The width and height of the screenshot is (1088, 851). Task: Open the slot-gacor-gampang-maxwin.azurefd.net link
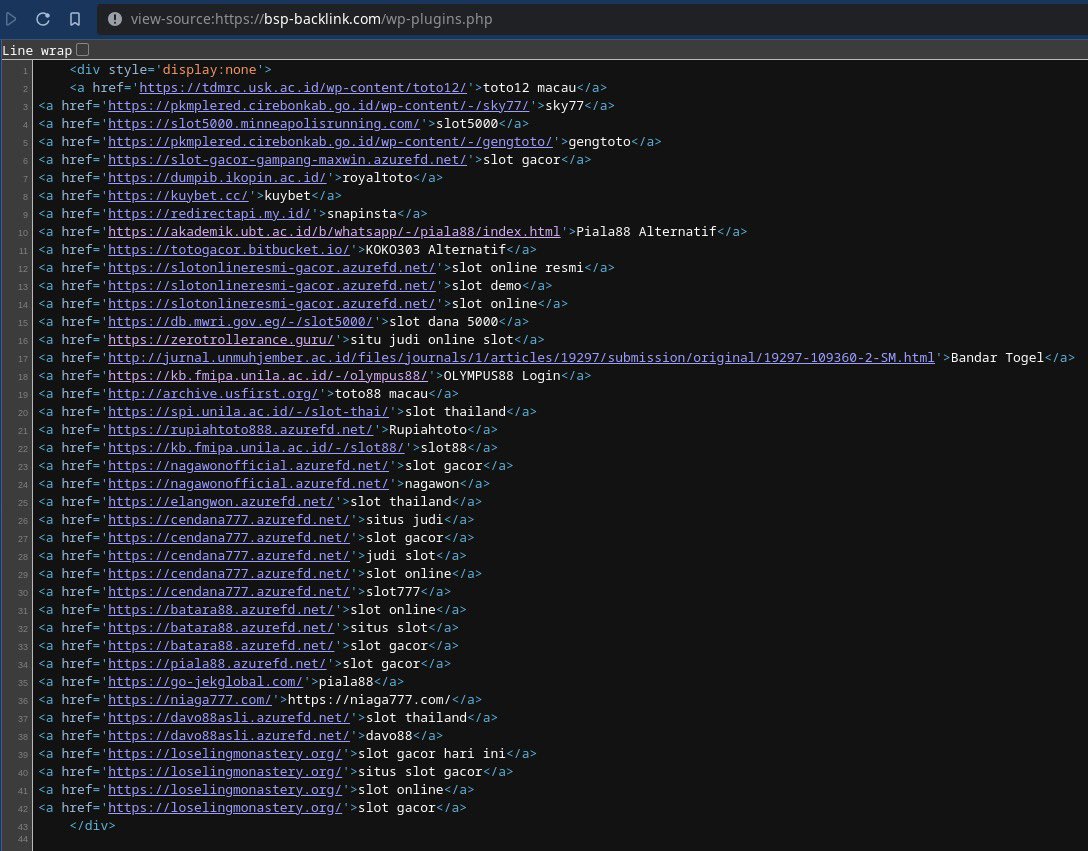pyautogui.click(x=287, y=160)
